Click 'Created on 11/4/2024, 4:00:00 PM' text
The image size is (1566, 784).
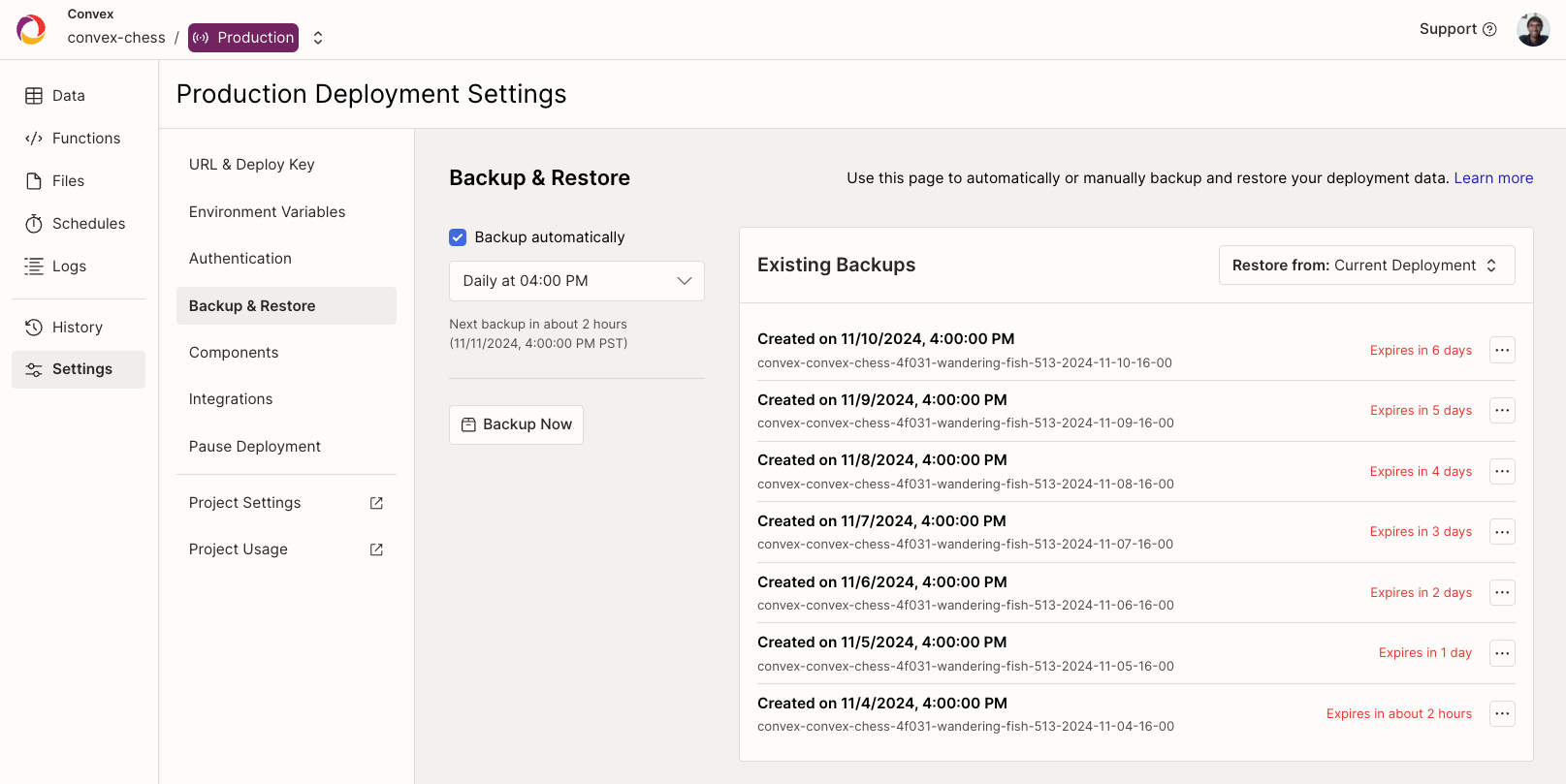pyautogui.click(x=882, y=704)
